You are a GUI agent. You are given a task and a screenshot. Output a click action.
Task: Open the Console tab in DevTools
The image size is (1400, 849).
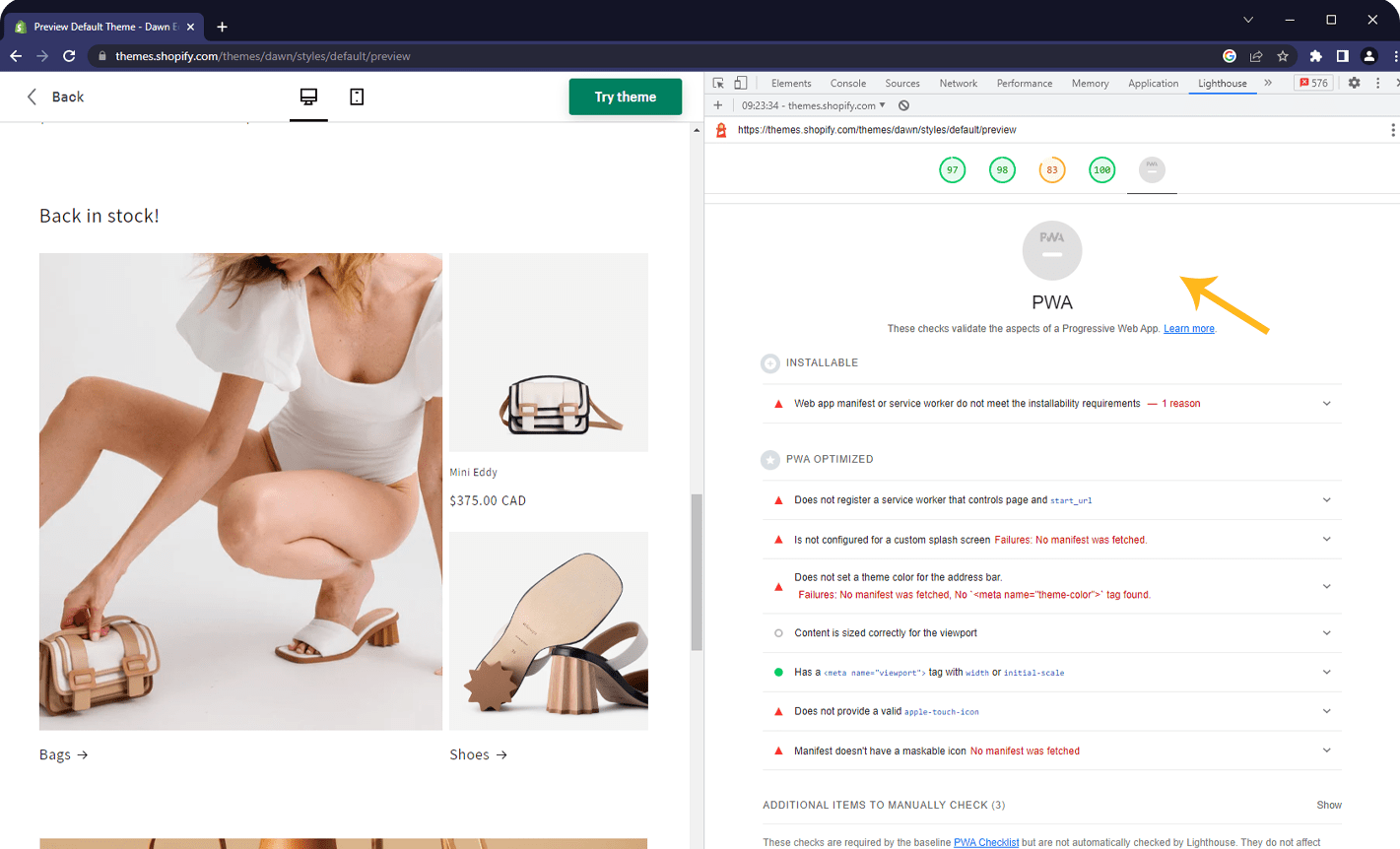(x=847, y=84)
